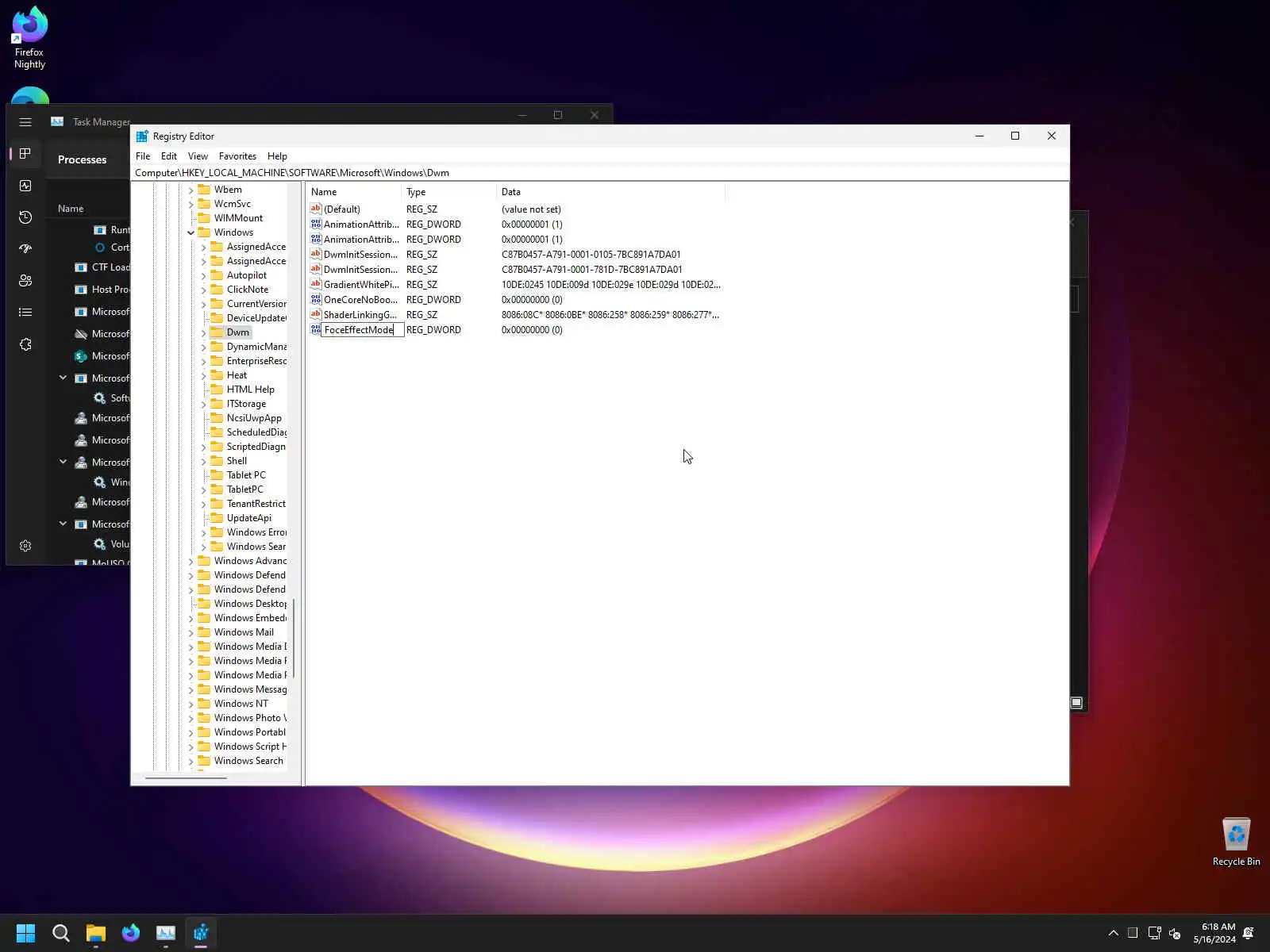Click the tree pane vertical scrollbar thumb
The image size is (1270, 952).
point(294,638)
